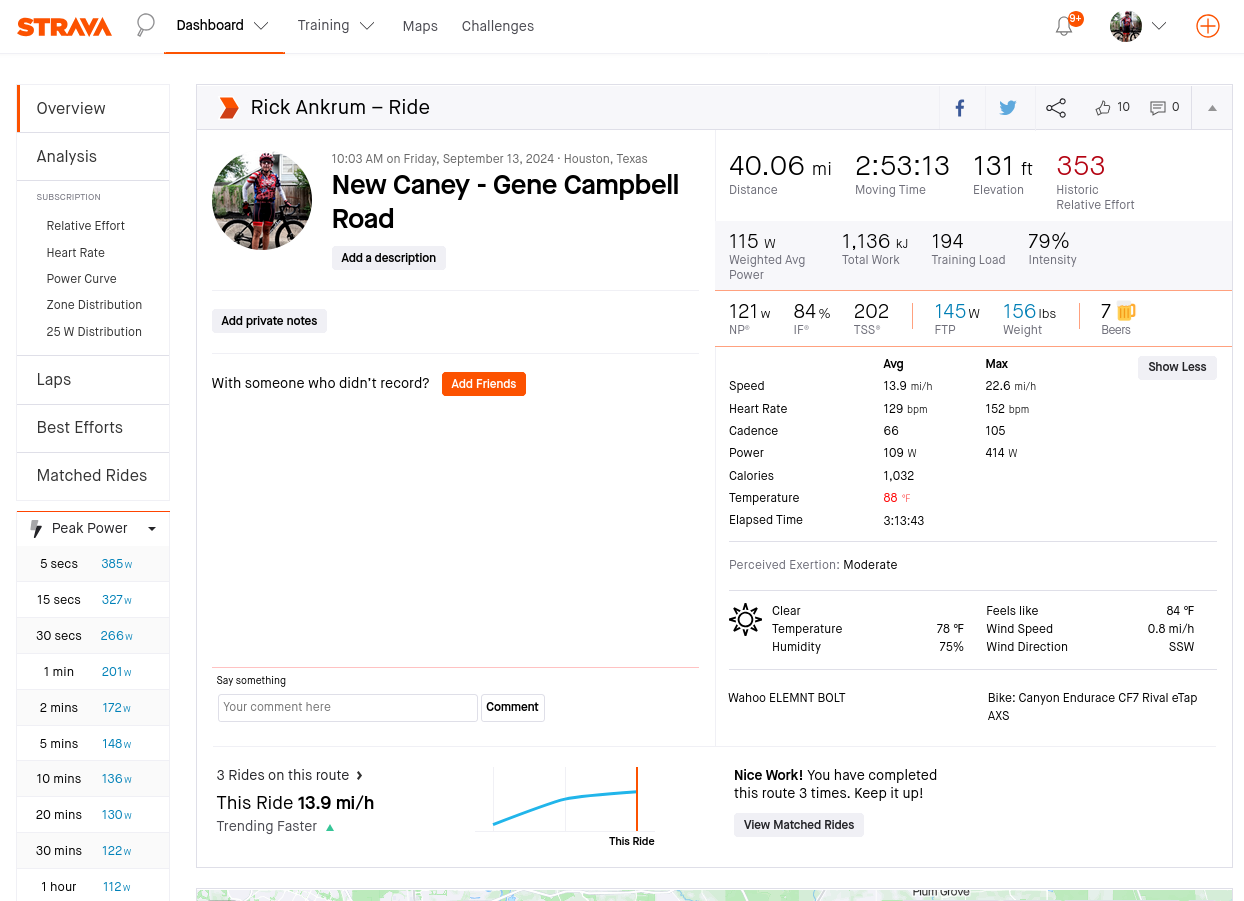Viewport: 1244px width, 901px height.
Task: Collapse the activity header triangle
Action: click(1212, 108)
